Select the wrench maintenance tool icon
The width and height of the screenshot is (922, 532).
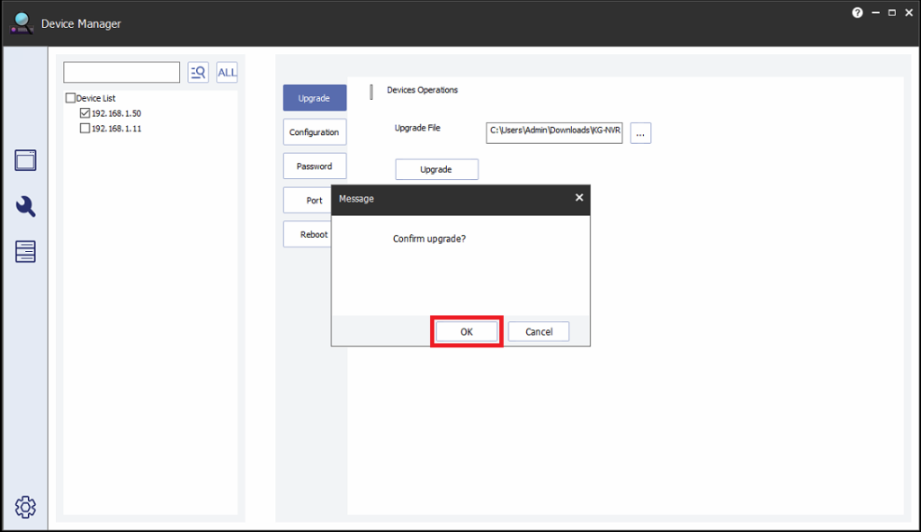[x=26, y=207]
